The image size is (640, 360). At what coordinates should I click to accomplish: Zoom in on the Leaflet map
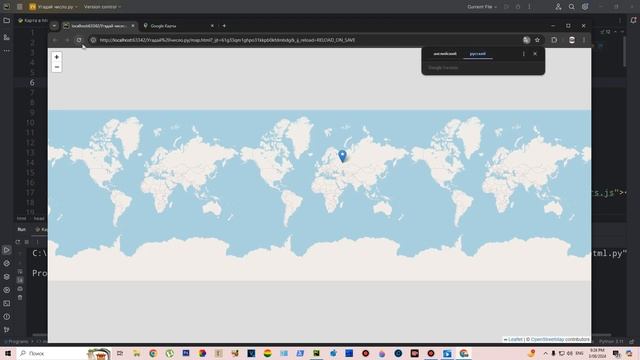click(x=57, y=57)
